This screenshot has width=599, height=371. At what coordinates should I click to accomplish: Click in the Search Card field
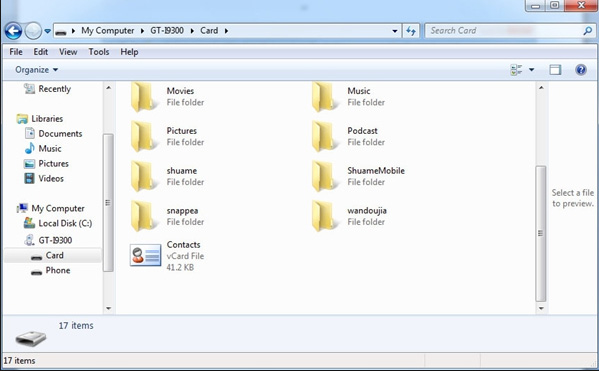point(504,31)
